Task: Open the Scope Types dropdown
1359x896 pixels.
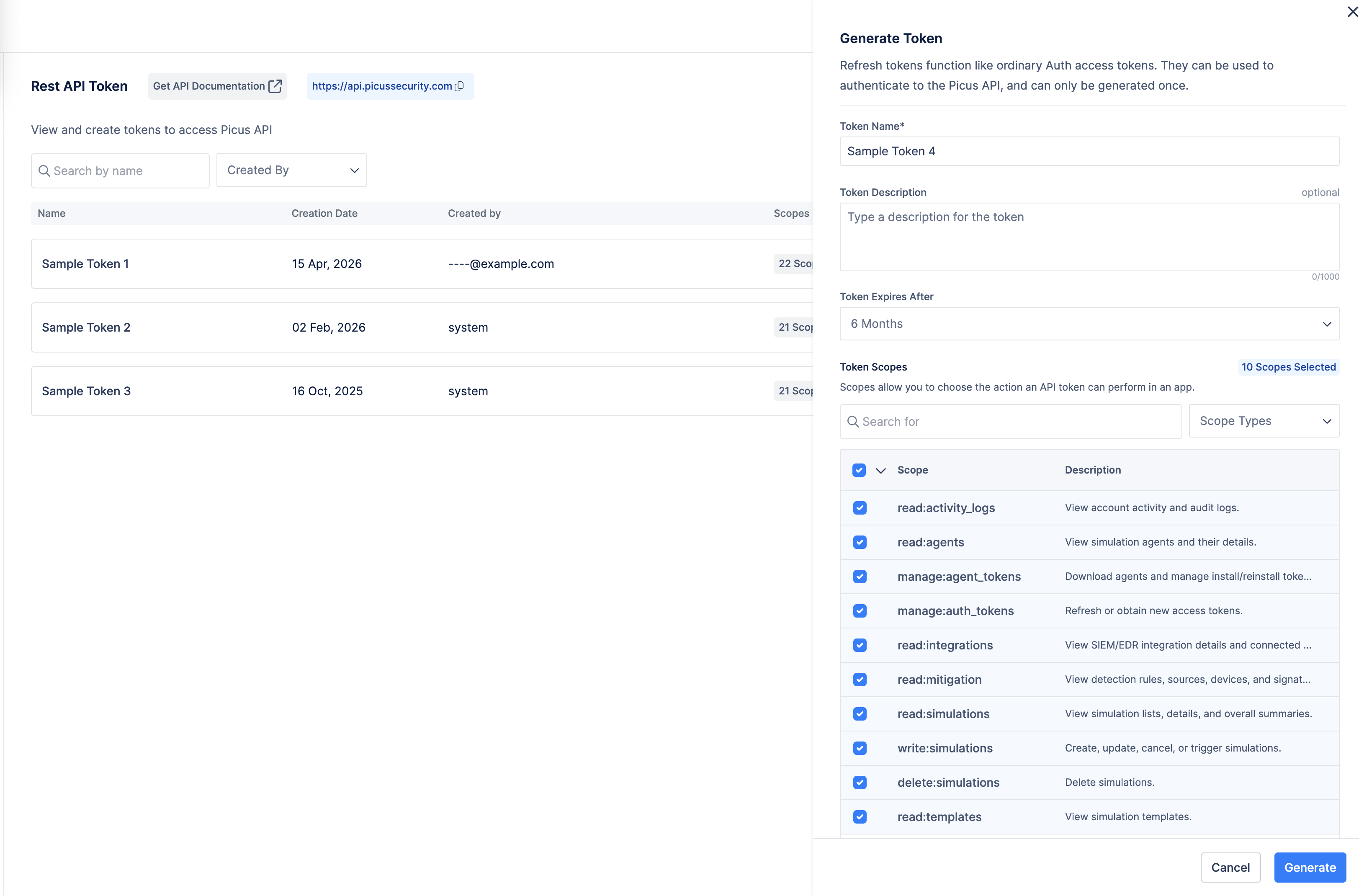Action: pos(1263,420)
